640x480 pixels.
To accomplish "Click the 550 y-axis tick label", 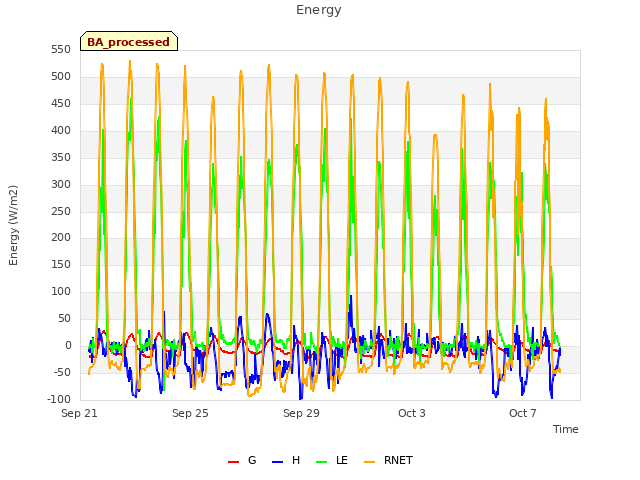I will pyautogui.click(x=61, y=49).
